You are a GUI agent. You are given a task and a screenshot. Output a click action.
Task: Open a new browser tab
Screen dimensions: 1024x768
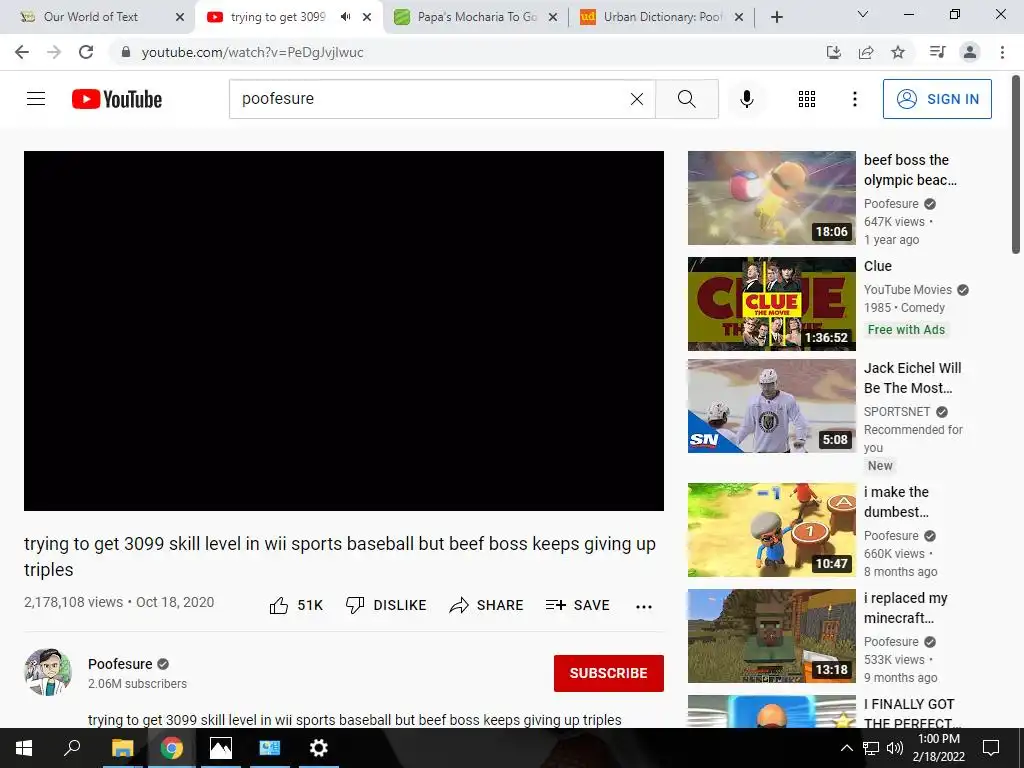coord(776,18)
